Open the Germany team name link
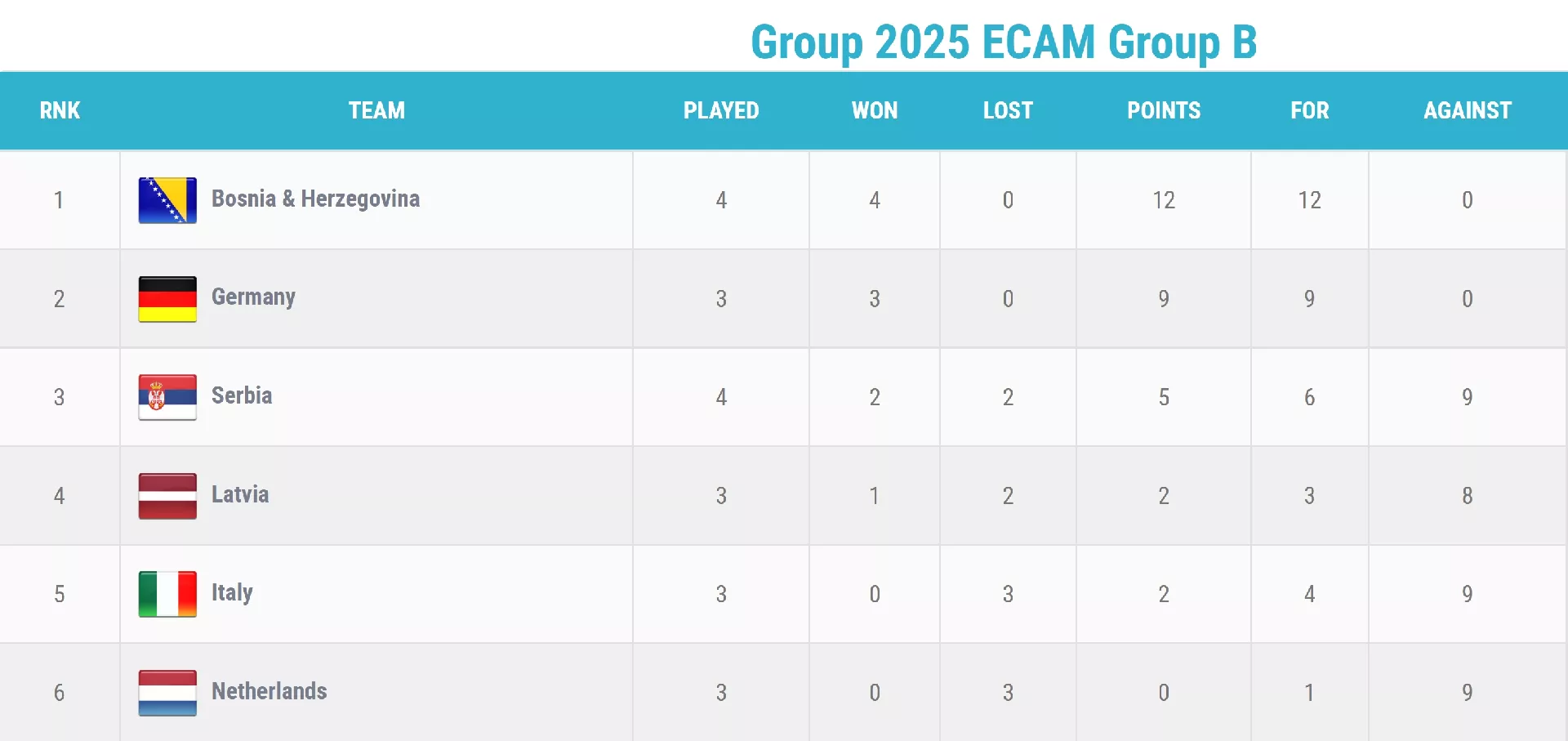The image size is (1568, 741). (253, 297)
